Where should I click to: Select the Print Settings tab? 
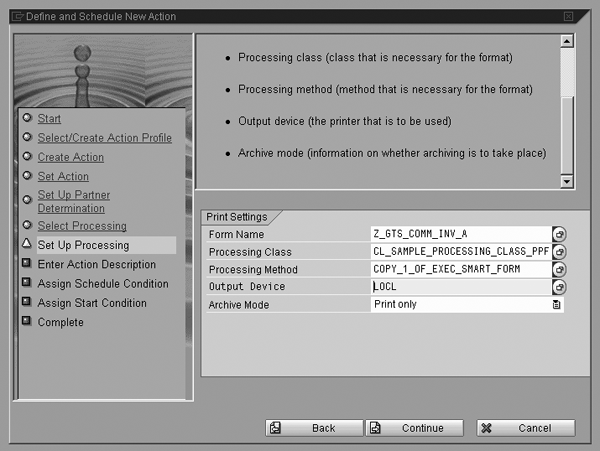(237, 217)
